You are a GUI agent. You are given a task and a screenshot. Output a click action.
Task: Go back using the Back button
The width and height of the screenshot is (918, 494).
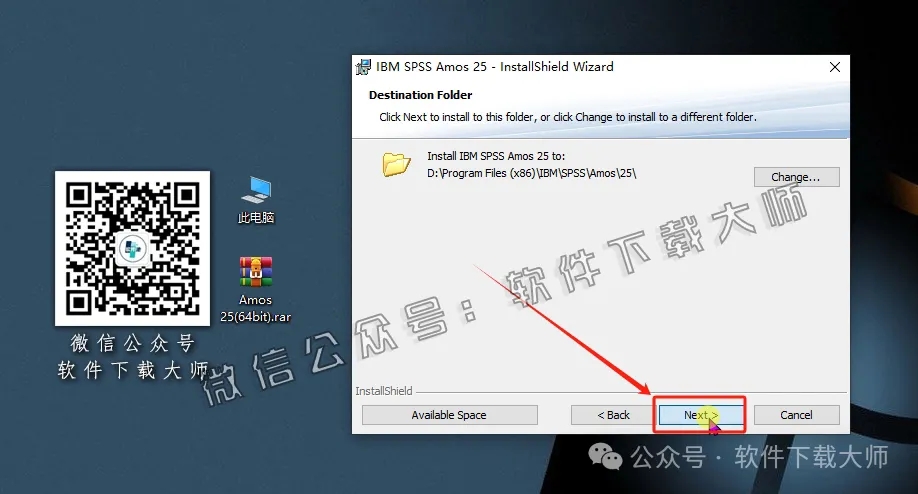coord(613,415)
